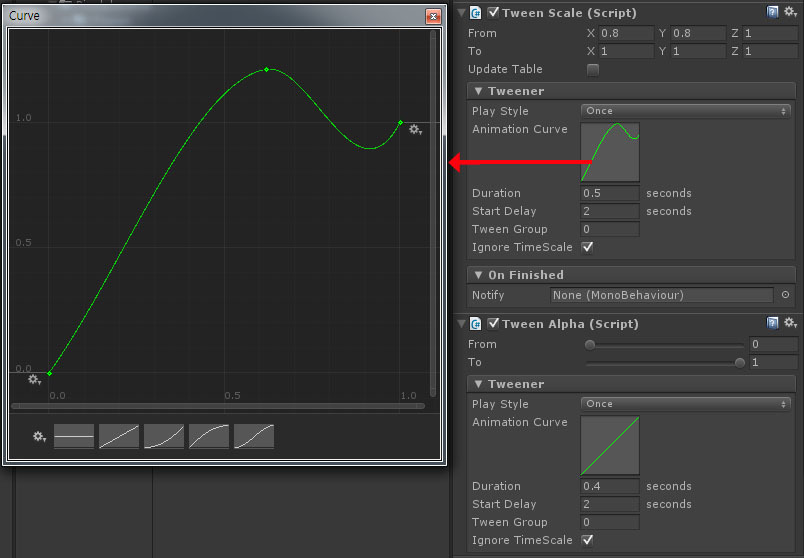This screenshot has width=804, height=558.
Task: Edit Tween Alpha Duration field 0.4
Action: [610, 486]
